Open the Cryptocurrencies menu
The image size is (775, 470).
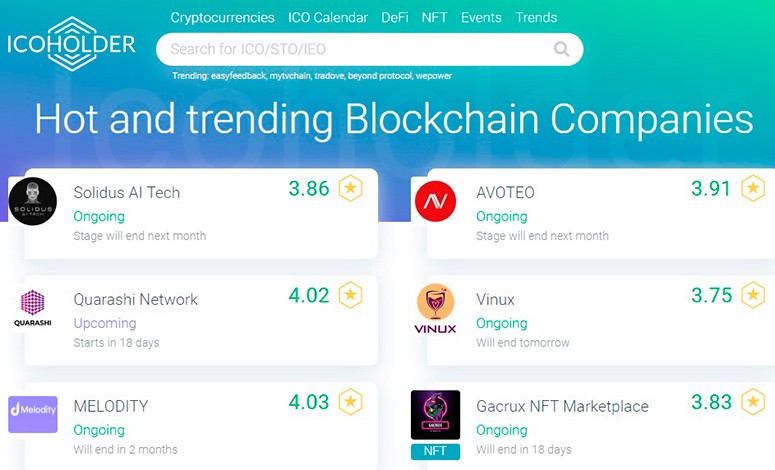tap(222, 17)
